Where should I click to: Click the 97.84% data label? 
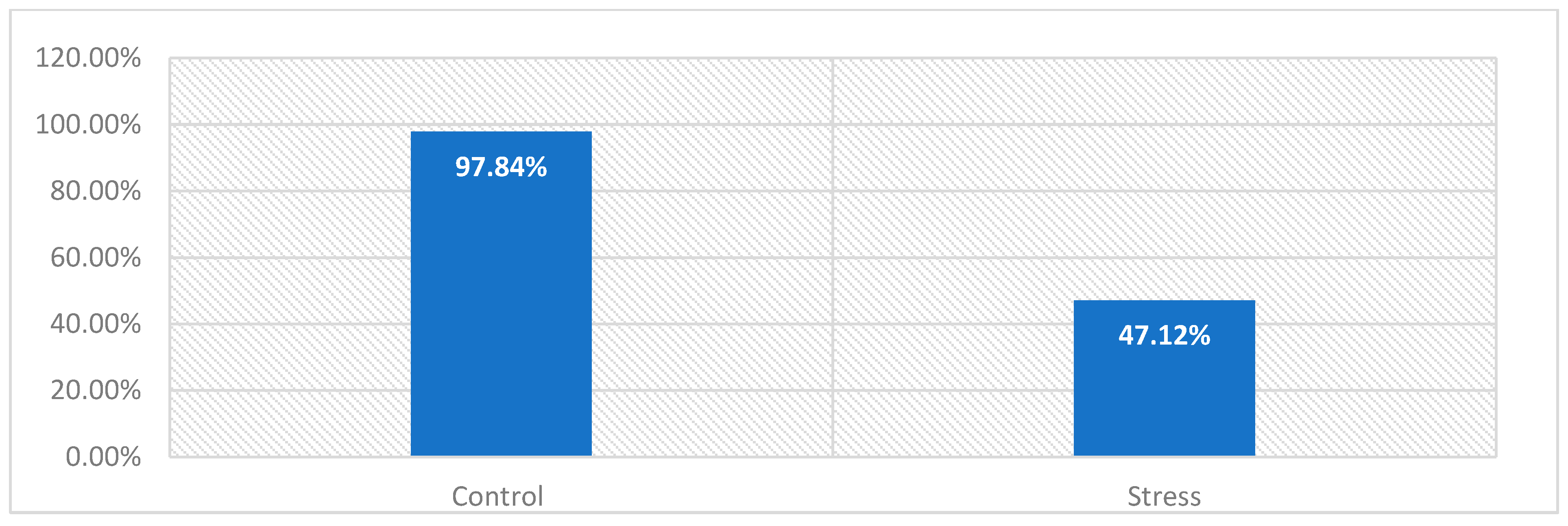501,167
